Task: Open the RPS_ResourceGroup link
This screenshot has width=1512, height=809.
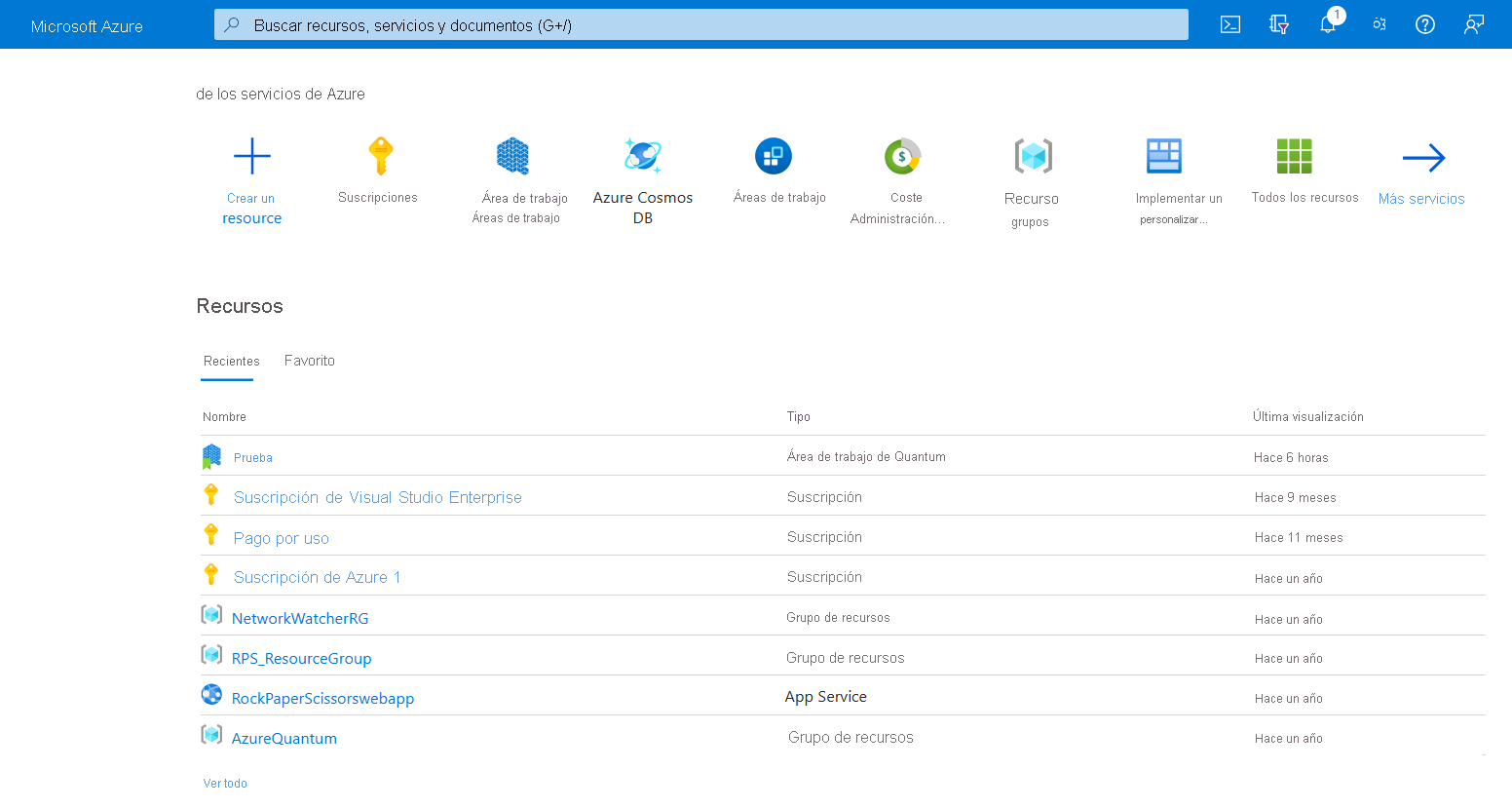Action: click(x=302, y=658)
